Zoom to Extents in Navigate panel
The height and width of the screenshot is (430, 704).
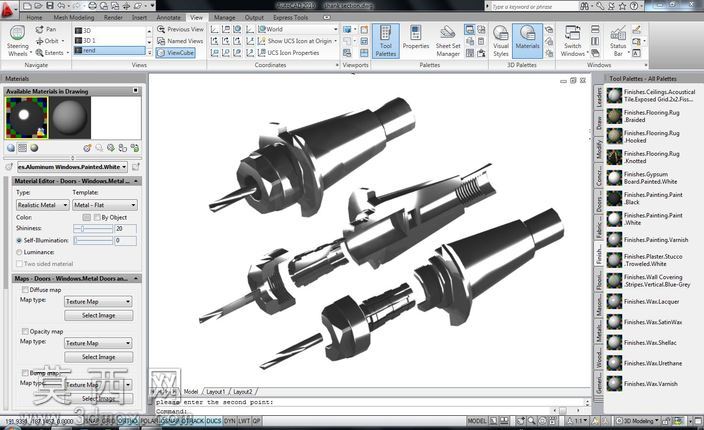click(51, 53)
